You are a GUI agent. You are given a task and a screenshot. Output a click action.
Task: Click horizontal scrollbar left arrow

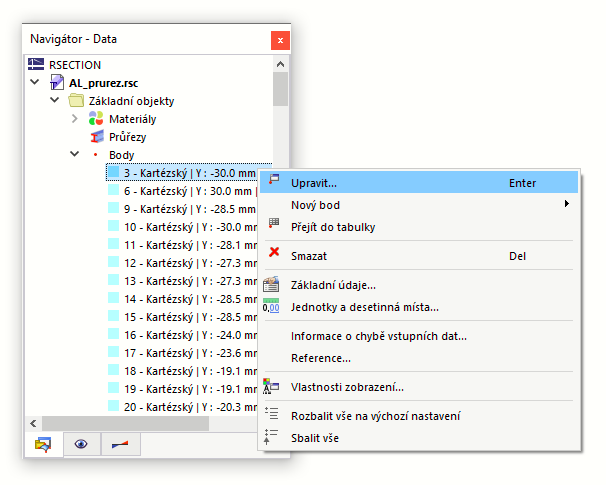(33, 424)
